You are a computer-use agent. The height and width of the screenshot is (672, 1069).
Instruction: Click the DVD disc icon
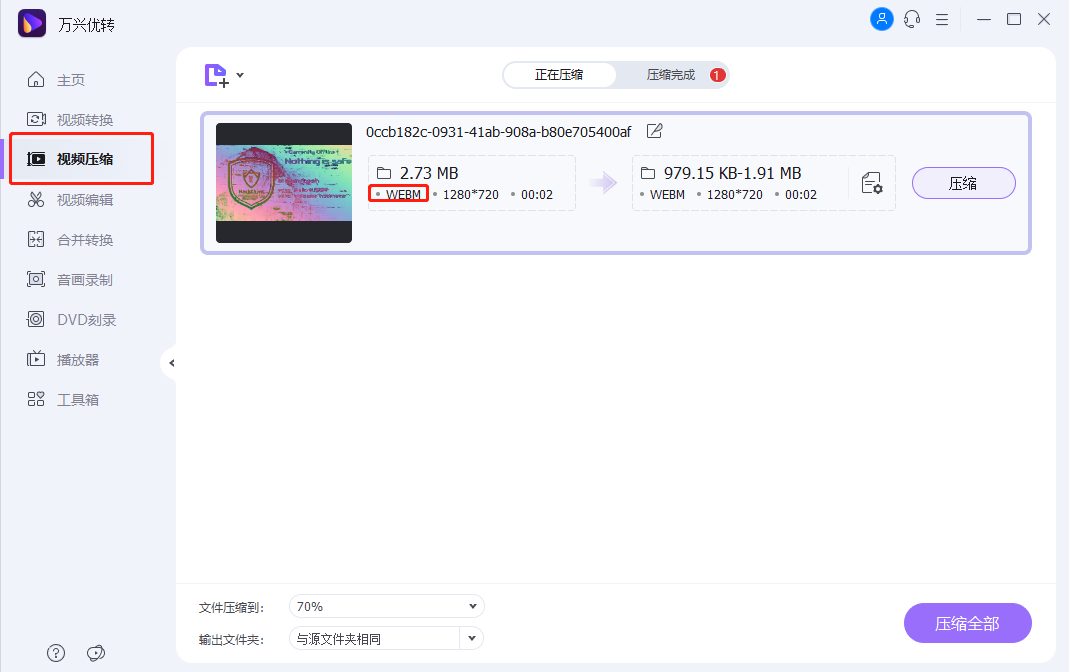[x=36, y=319]
